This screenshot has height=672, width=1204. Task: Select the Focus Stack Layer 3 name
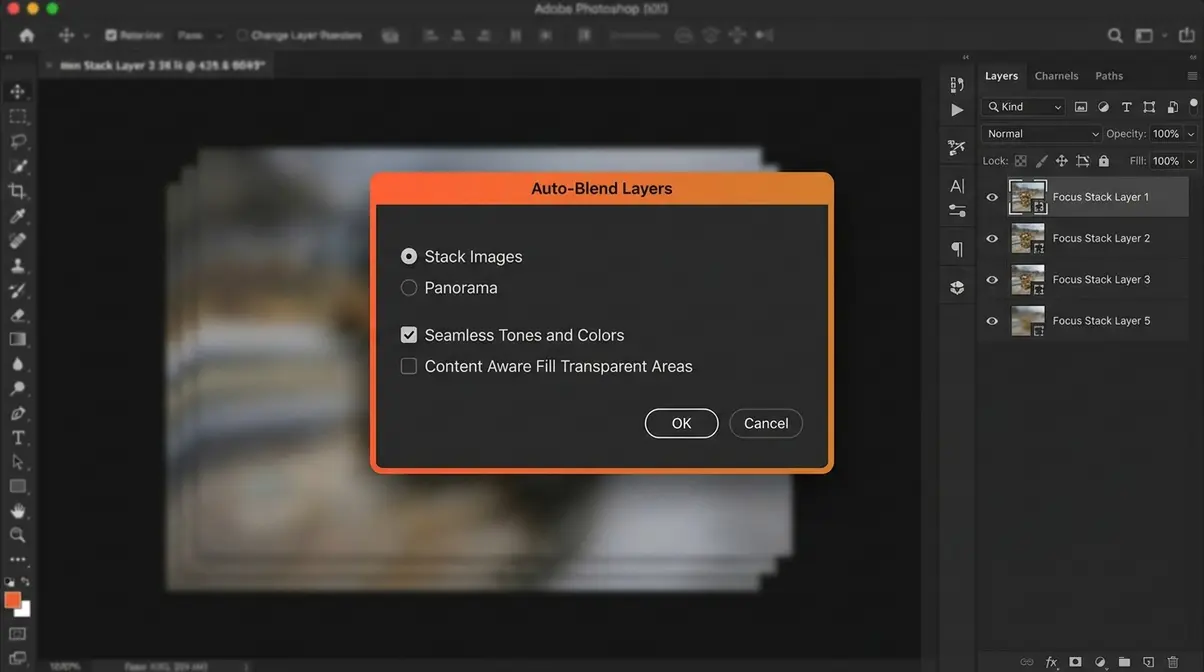point(1101,280)
